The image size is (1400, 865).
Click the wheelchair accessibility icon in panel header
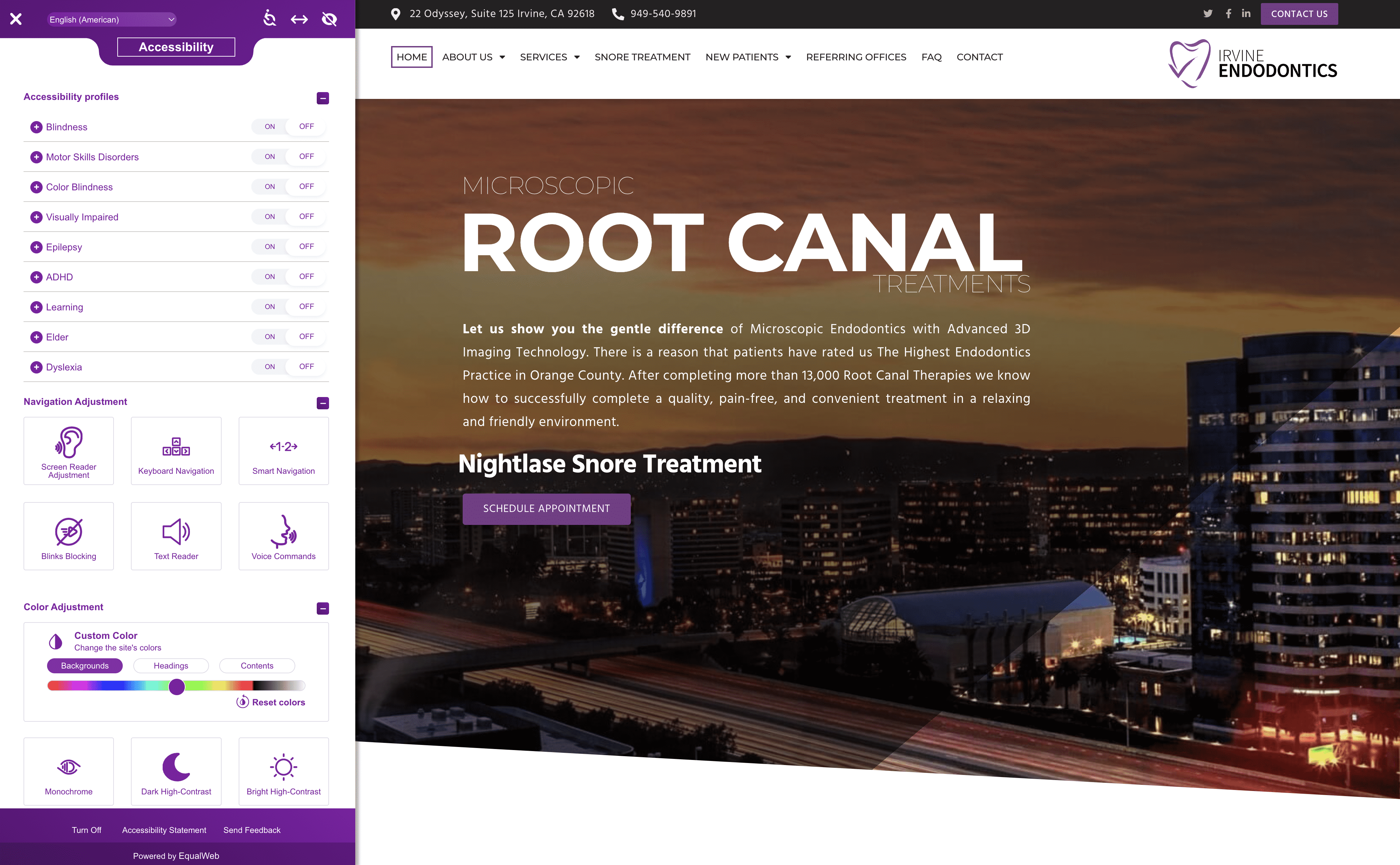(x=269, y=19)
